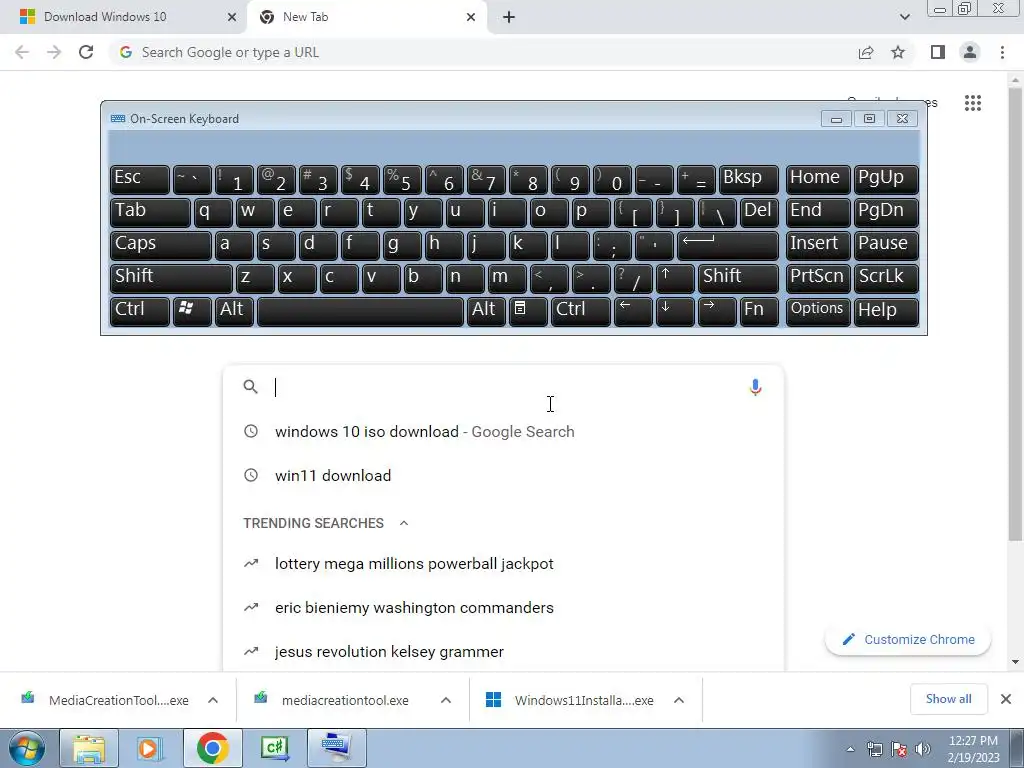Click the space bar key
Image resolution: width=1024 pixels, height=768 pixels.
tap(360, 311)
